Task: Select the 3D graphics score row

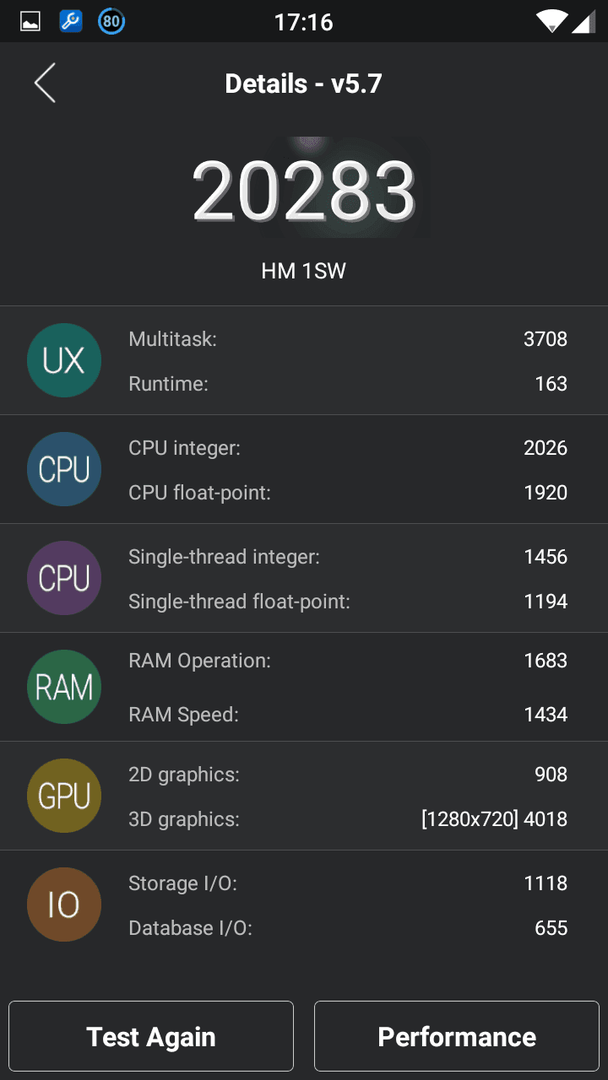Action: (x=348, y=820)
